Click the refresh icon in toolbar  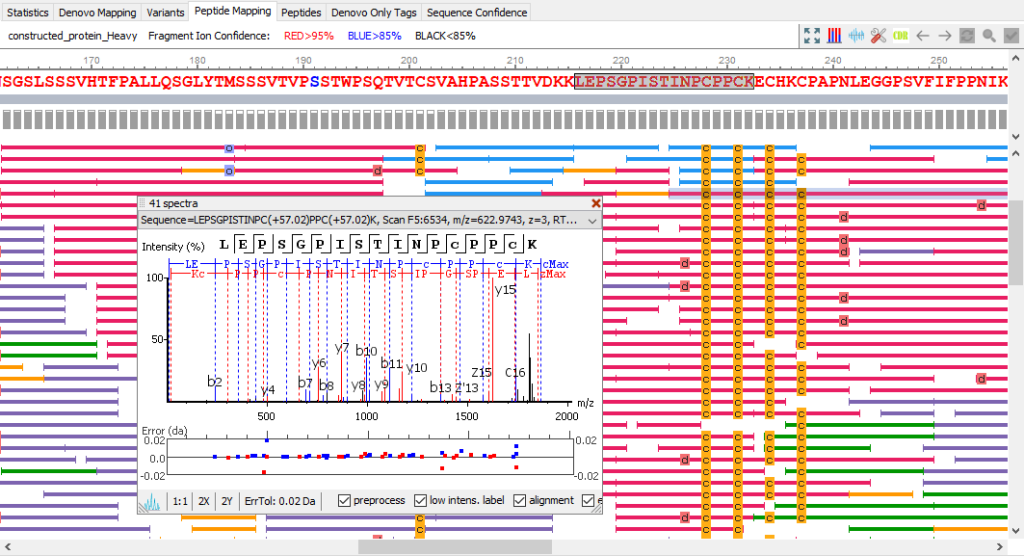click(x=967, y=36)
